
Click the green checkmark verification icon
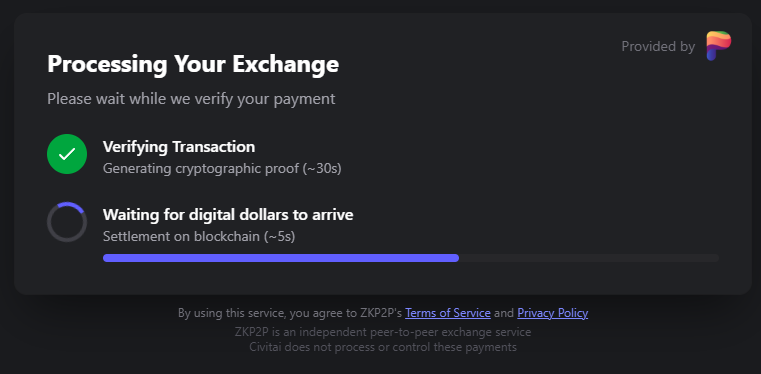67,154
